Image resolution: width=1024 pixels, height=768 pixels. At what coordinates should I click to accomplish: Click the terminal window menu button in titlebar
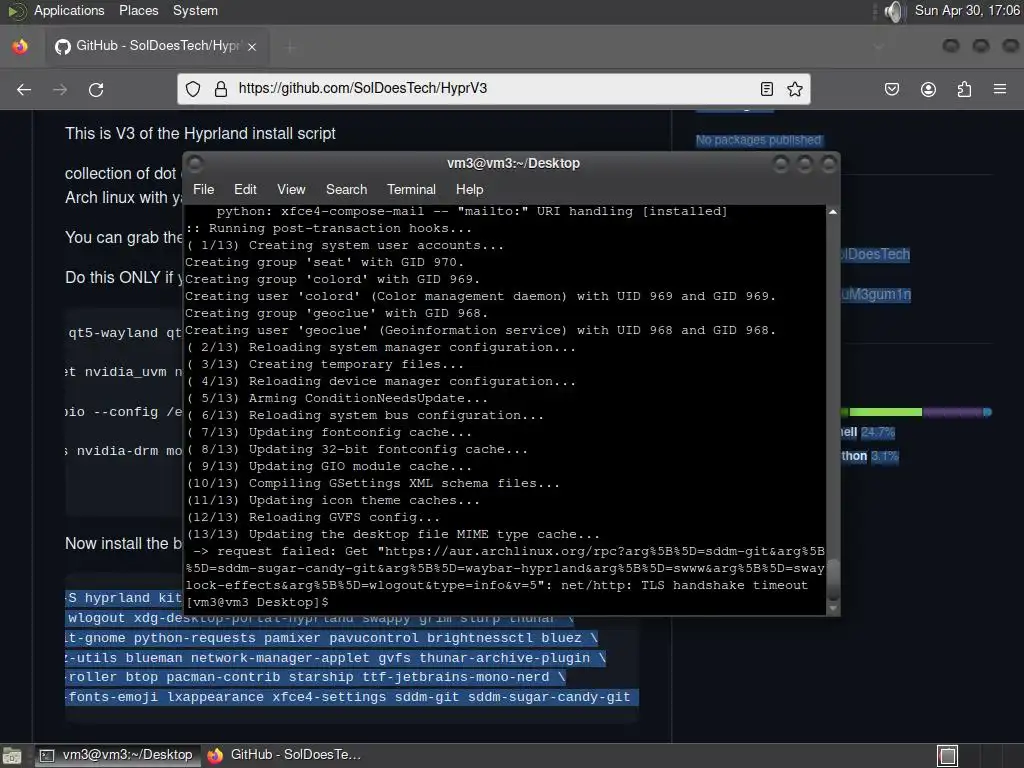coord(195,163)
